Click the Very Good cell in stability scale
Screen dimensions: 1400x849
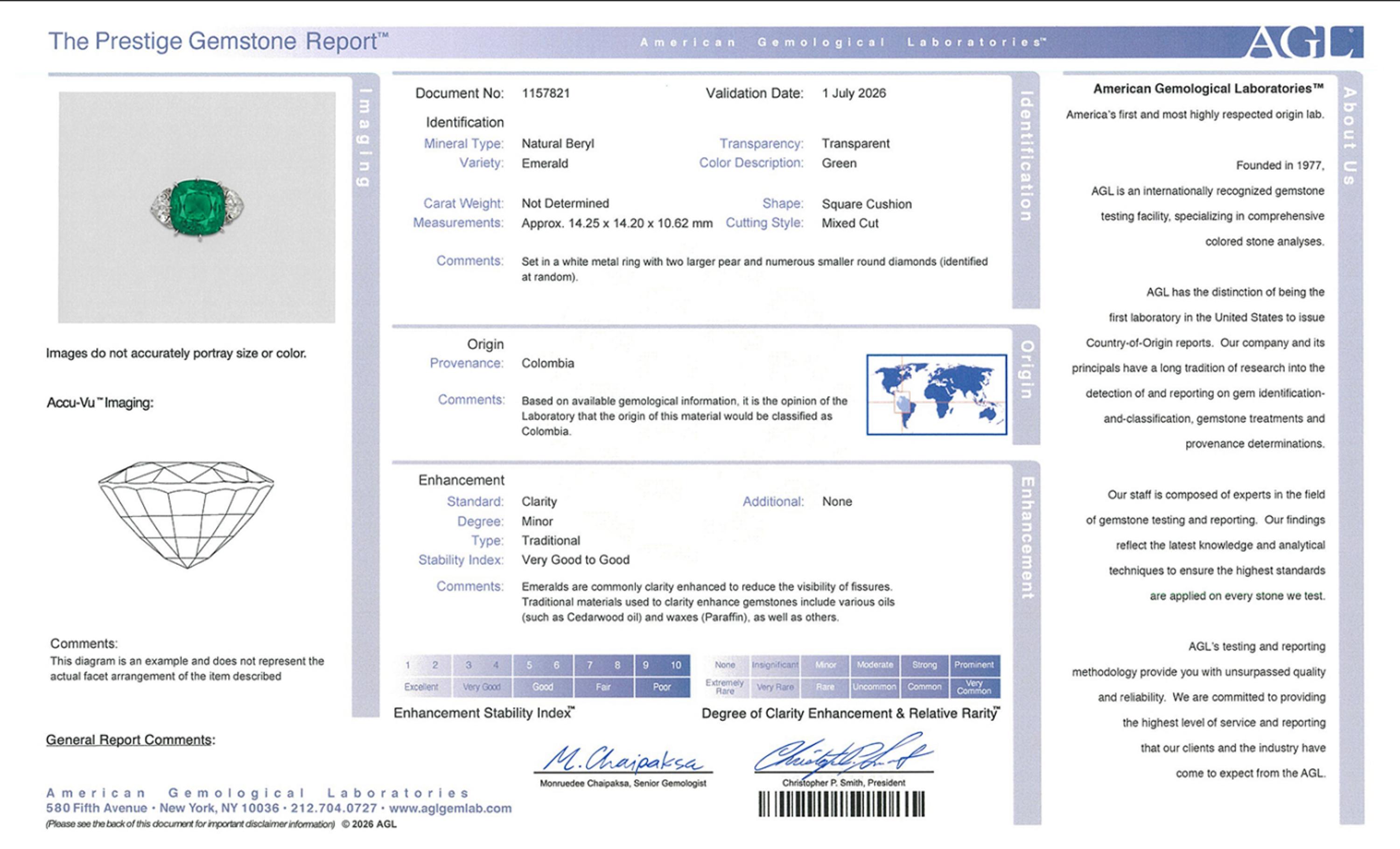[482, 687]
